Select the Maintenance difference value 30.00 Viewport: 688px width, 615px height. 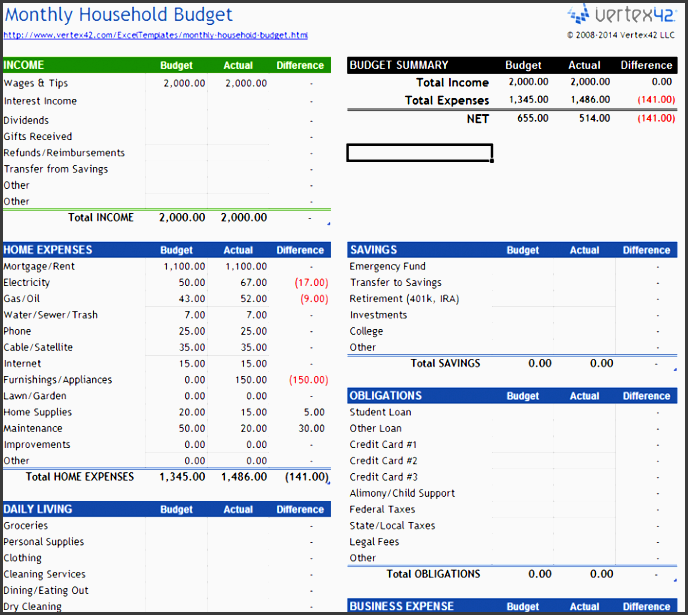(312, 429)
